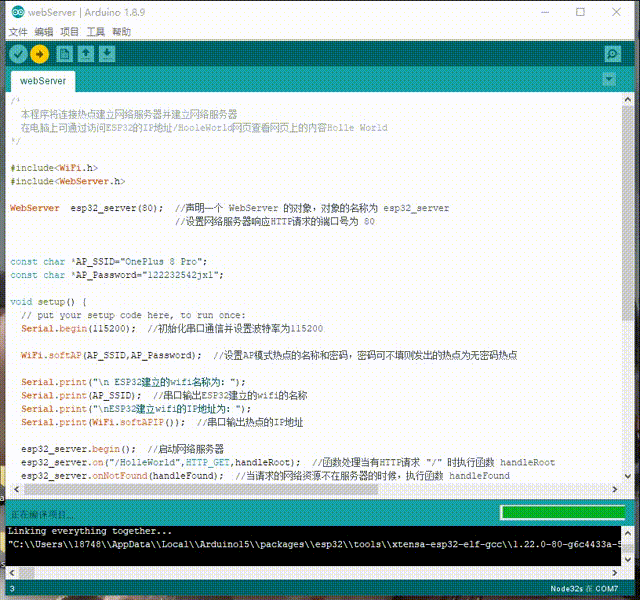
Task: Click editor horizontal scrollbar right arrow
Action: (615, 489)
